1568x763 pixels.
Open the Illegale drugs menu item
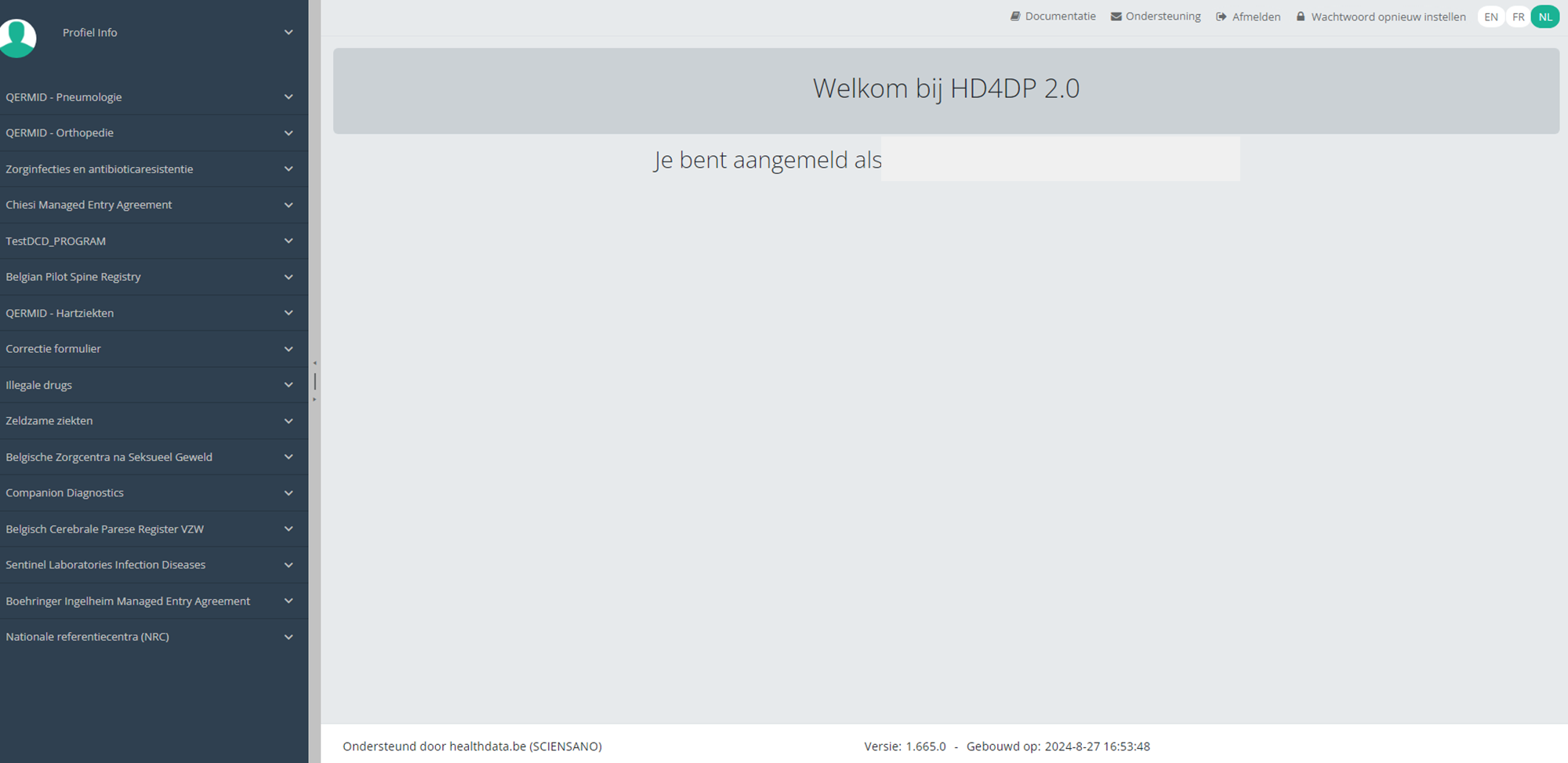coord(38,385)
